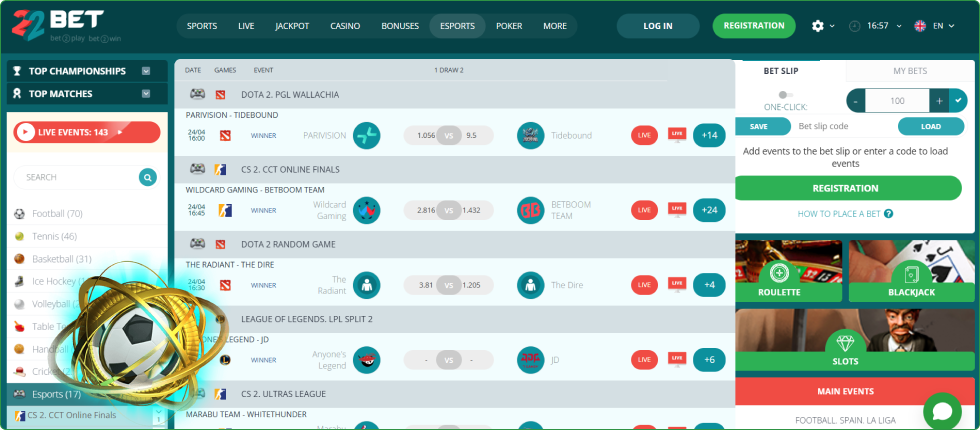
Task: Click the clock time icon
Action: [x=854, y=26]
